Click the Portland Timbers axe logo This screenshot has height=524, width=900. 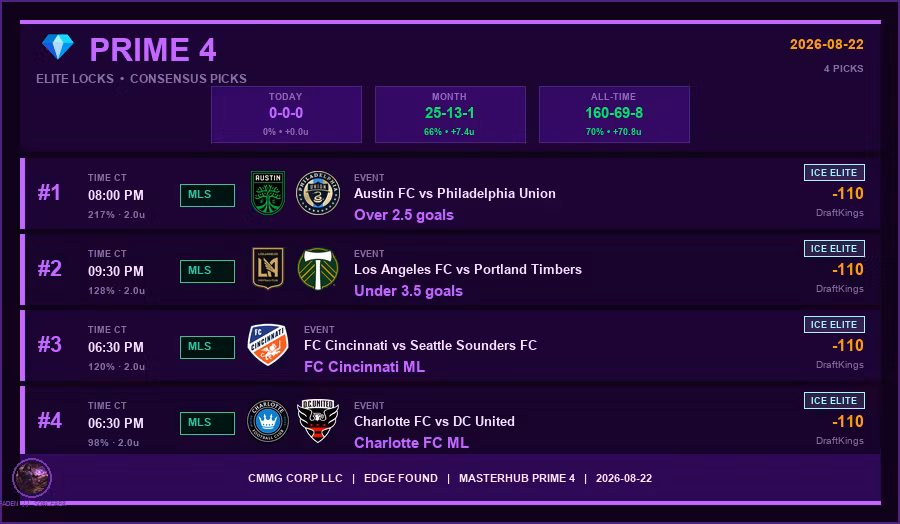[x=318, y=269]
